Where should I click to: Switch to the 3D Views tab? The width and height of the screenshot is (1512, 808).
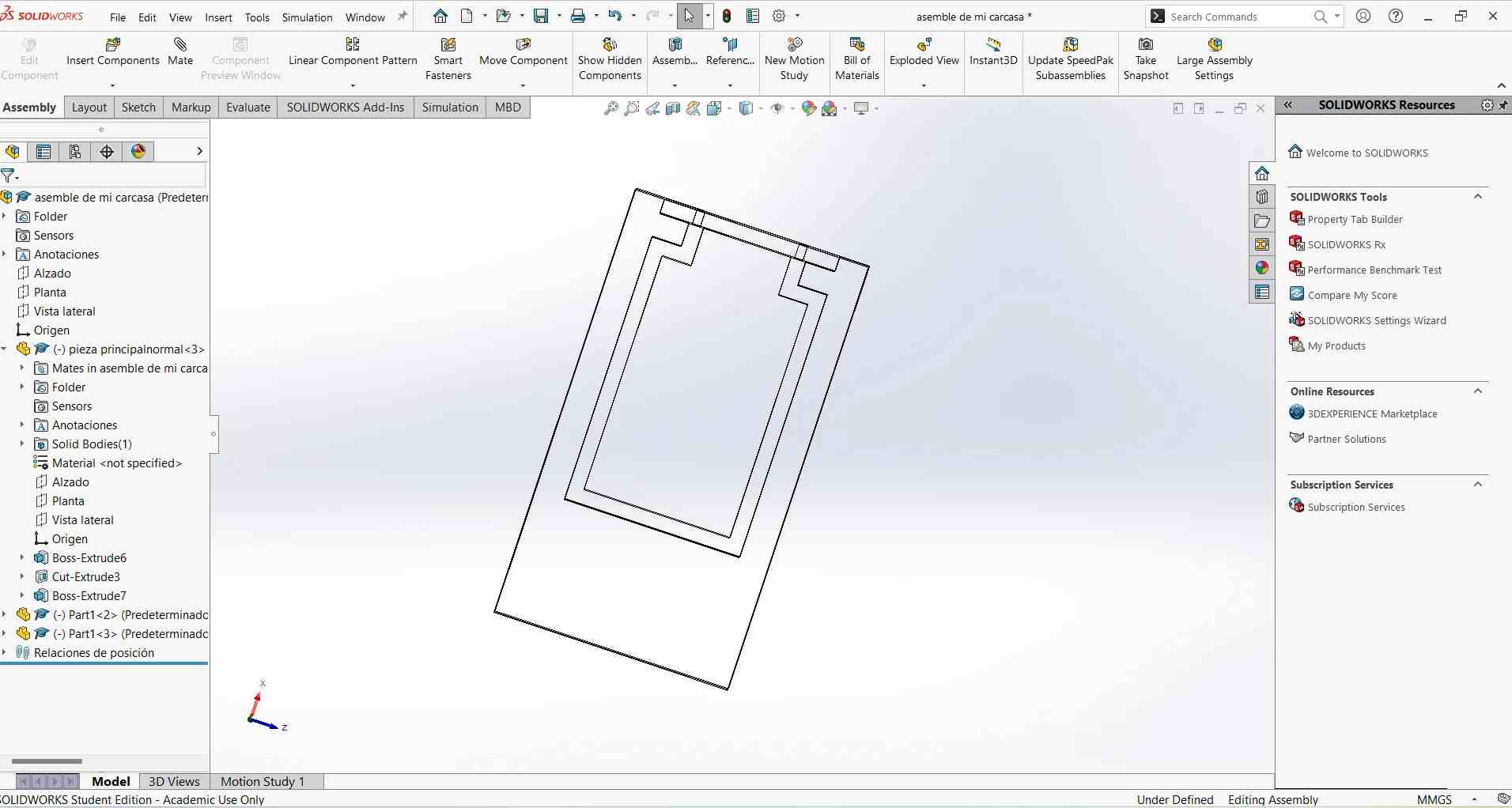pyautogui.click(x=174, y=782)
